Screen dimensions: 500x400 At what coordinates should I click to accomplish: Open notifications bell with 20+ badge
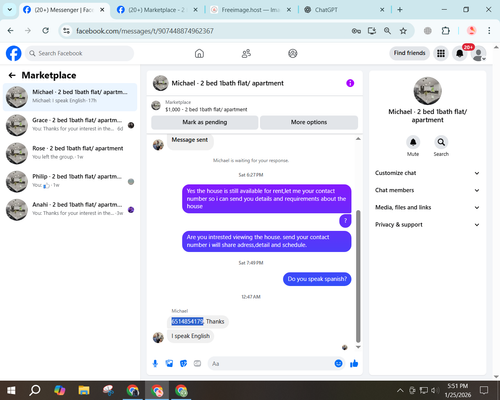point(460,53)
